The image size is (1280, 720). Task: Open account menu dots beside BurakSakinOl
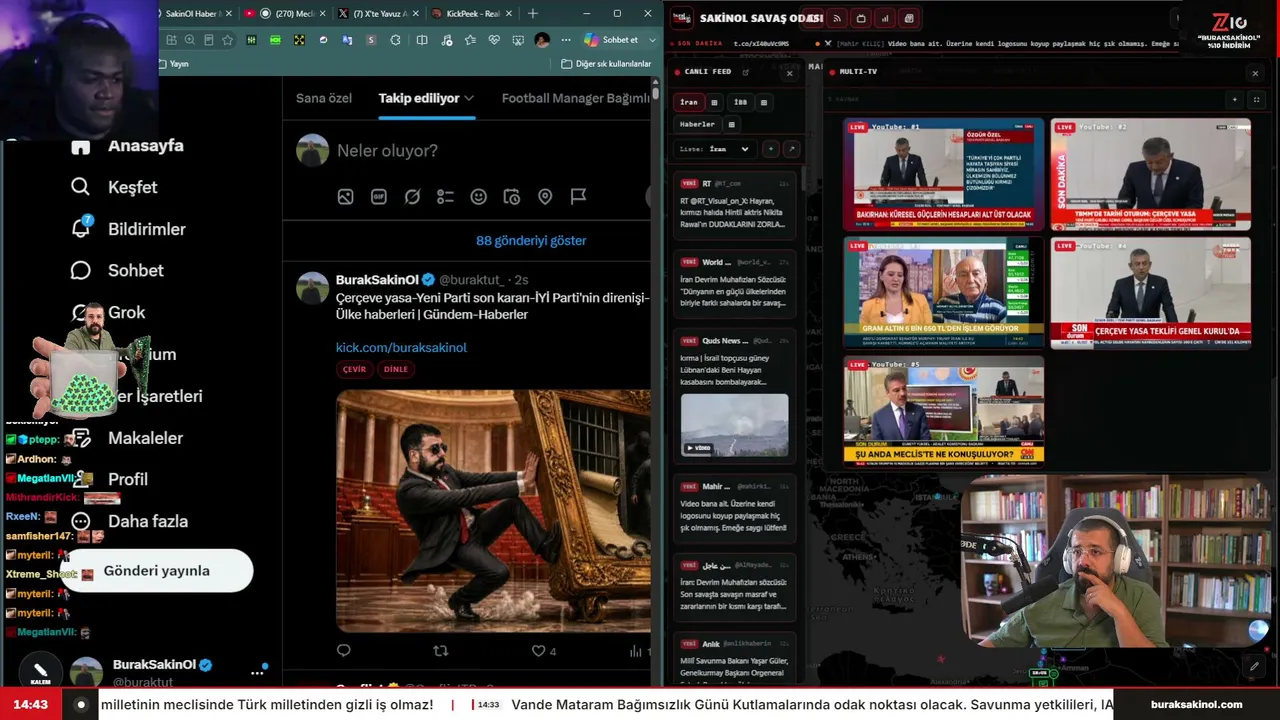257,673
